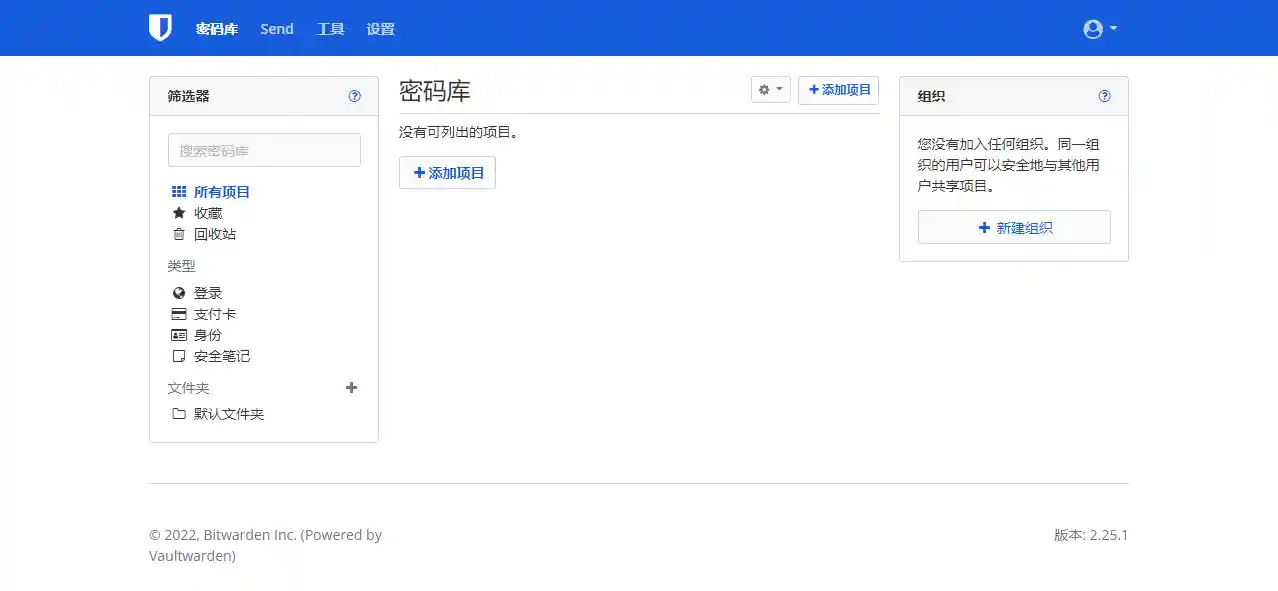Open the 工具 menu item
This screenshot has height=591, width=1278.
[x=330, y=29]
